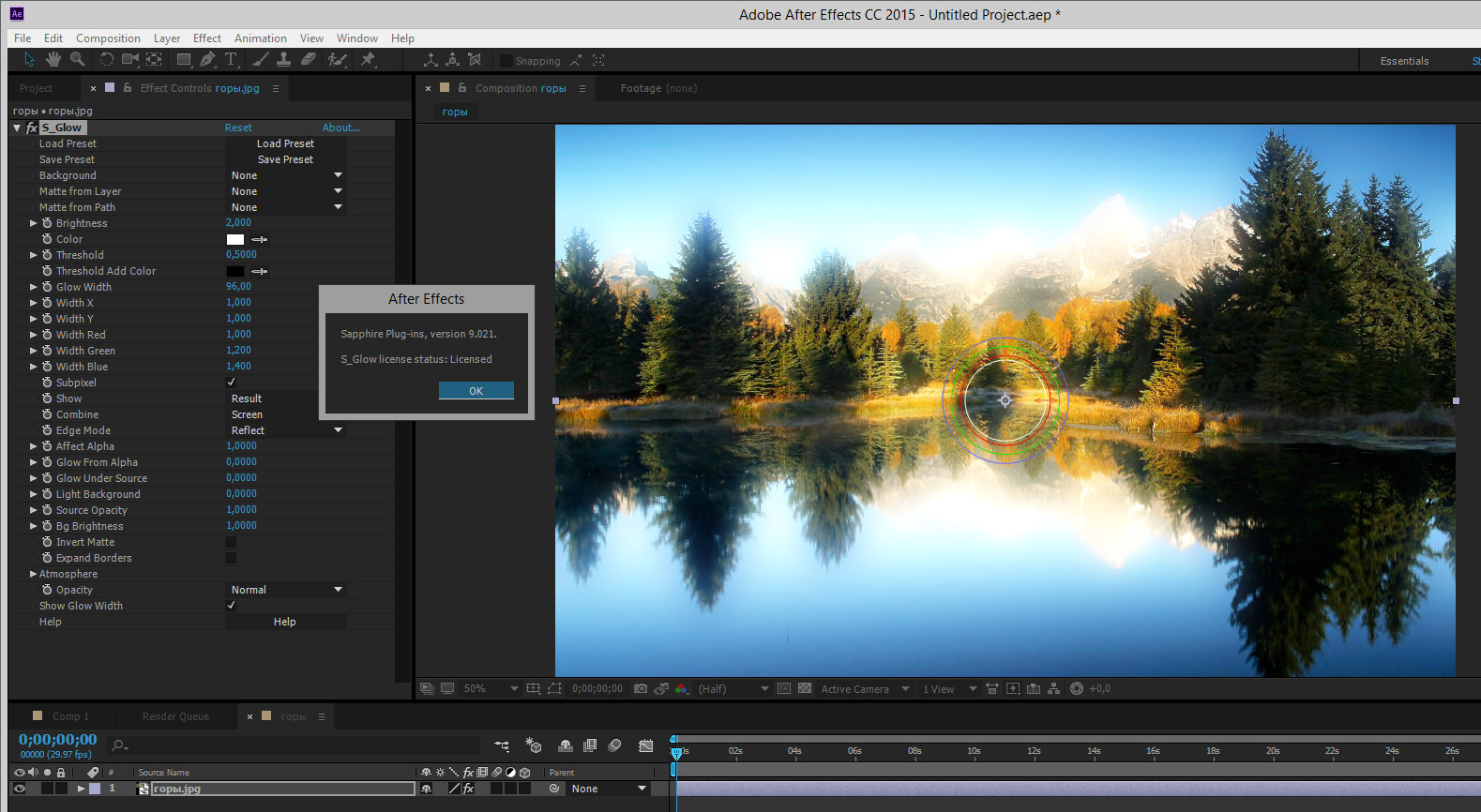This screenshot has width=1481, height=812.
Task: Select the Puppet Pin tool
Action: click(x=369, y=60)
